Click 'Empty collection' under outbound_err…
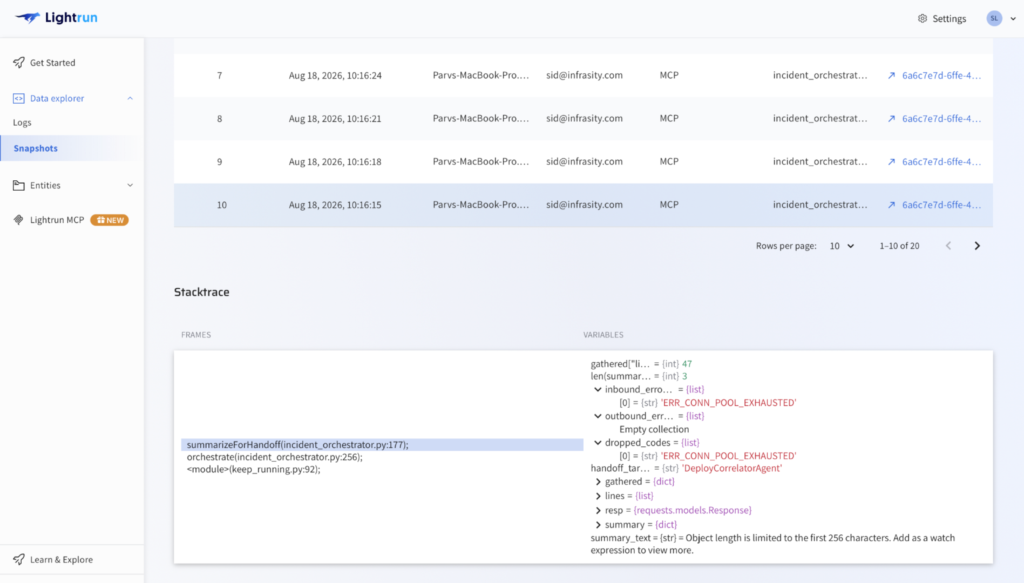The image size is (1024, 583). pyautogui.click(x=654, y=430)
